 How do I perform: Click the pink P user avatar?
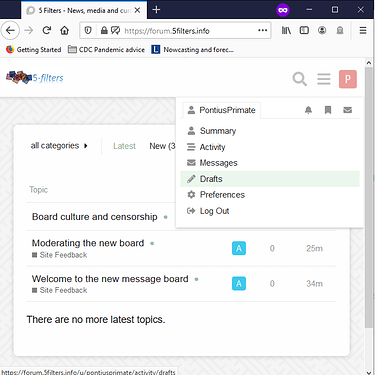[348, 79]
